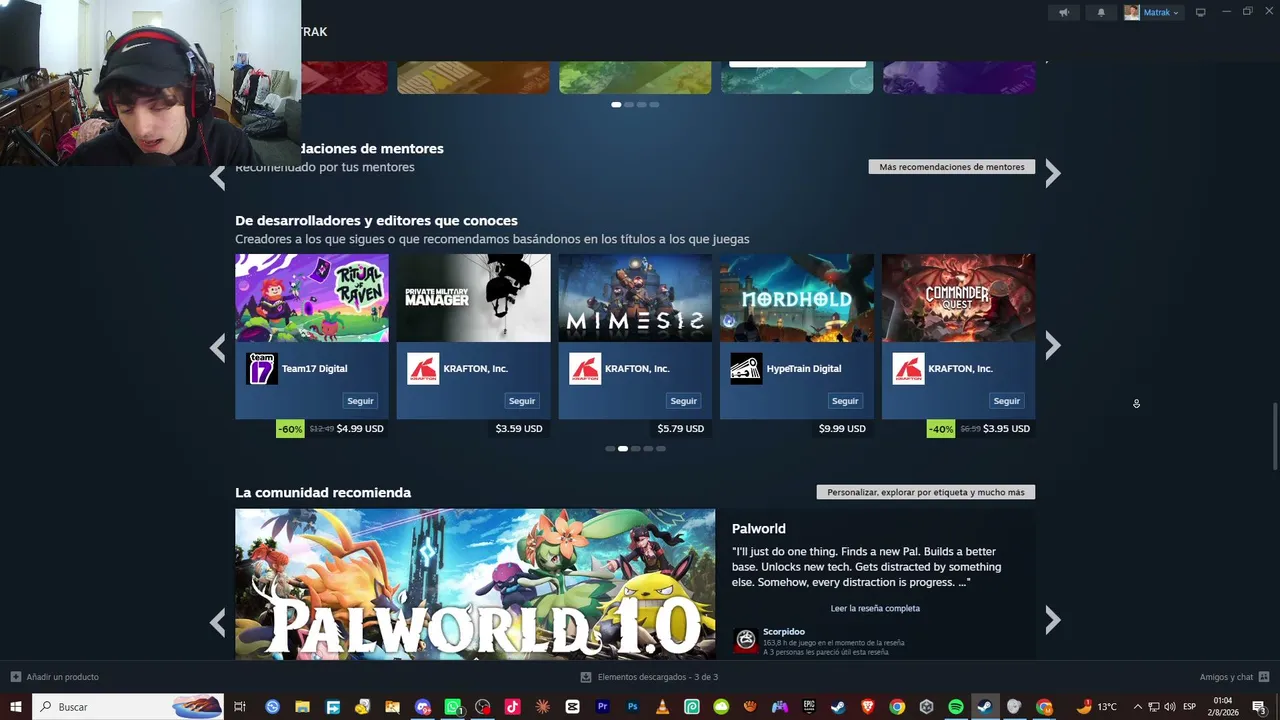Open the Palworld title in community review
The width and height of the screenshot is (1280, 720).
tap(759, 529)
